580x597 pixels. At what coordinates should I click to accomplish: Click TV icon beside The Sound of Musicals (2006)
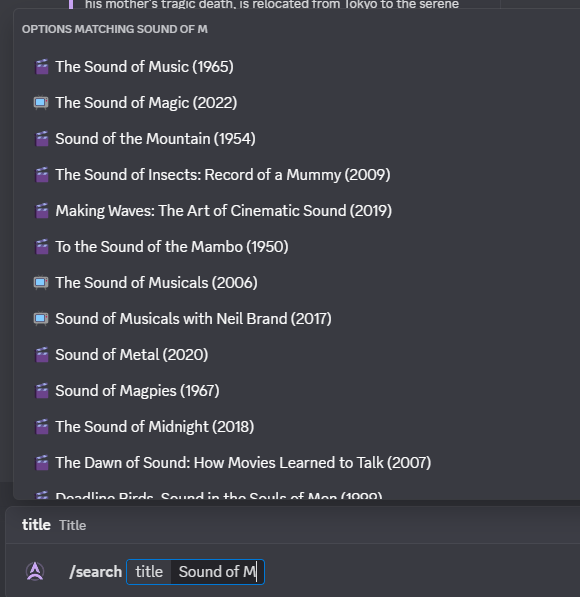coord(41,283)
